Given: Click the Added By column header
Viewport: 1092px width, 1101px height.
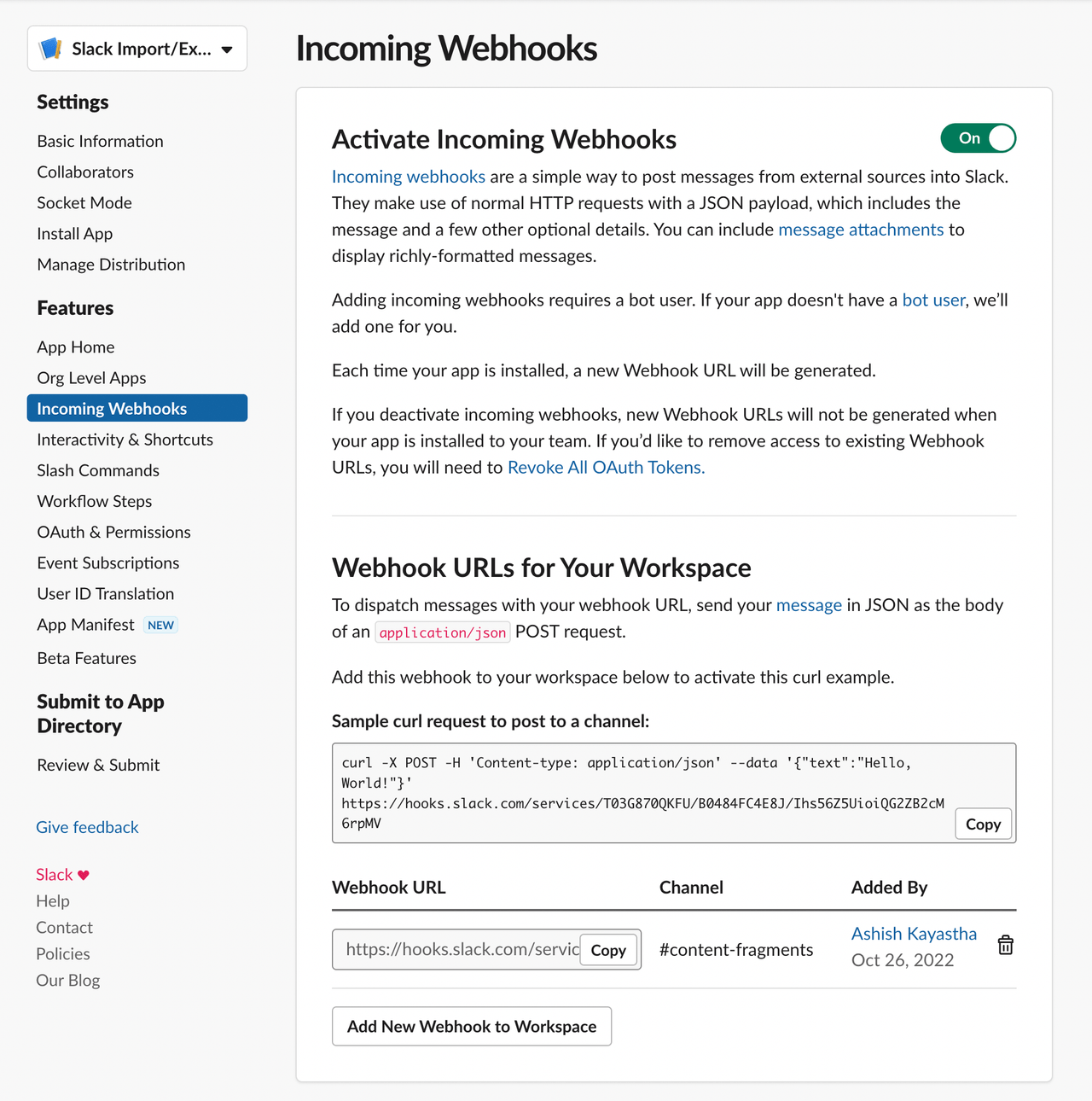Looking at the screenshot, I should click(889, 887).
